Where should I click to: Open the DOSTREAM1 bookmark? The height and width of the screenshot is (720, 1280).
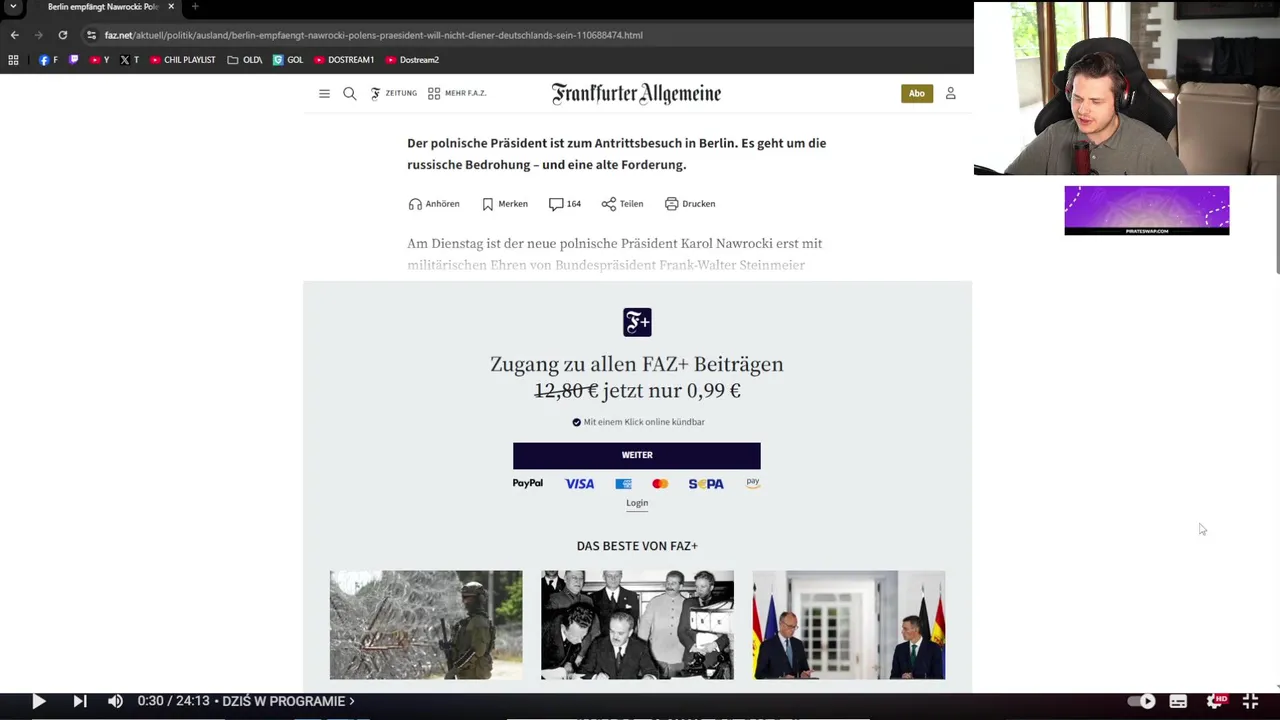point(344,60)
